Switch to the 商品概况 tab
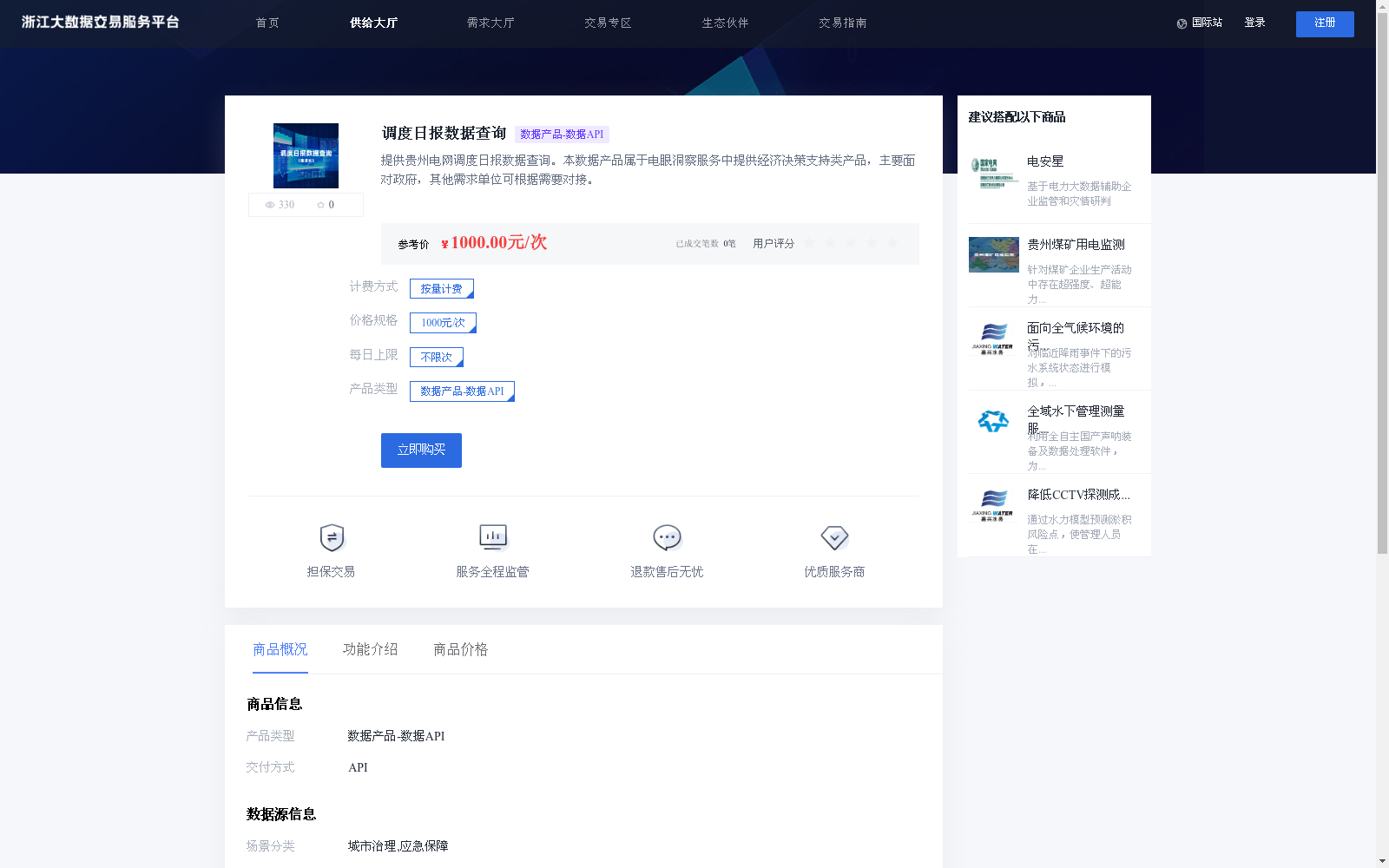The height and width of the screenshot is (868, 1389). tap(280, 649)
